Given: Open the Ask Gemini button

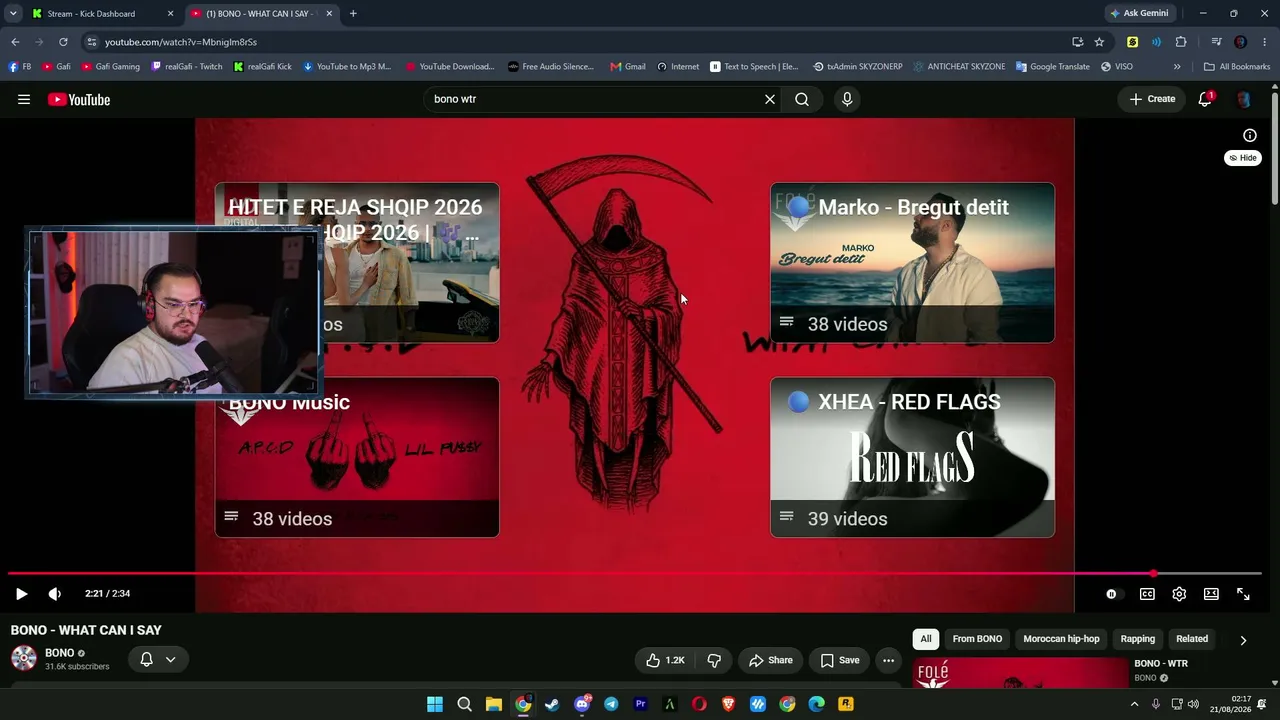Looking at the screenshot, I should click(1139, 14).
